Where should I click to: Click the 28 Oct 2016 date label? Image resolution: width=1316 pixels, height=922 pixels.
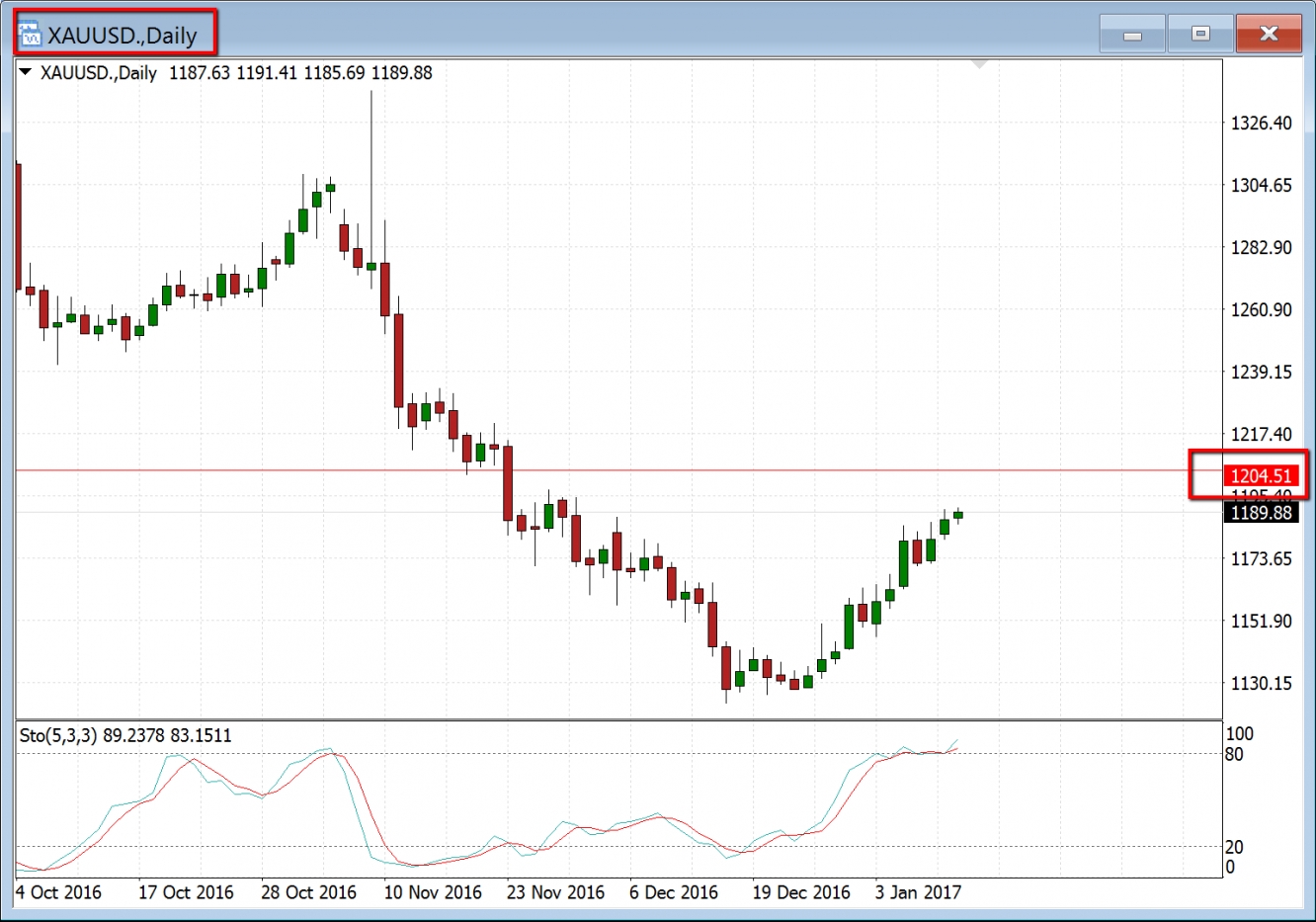pyautogui.click(x=308, y=892)
